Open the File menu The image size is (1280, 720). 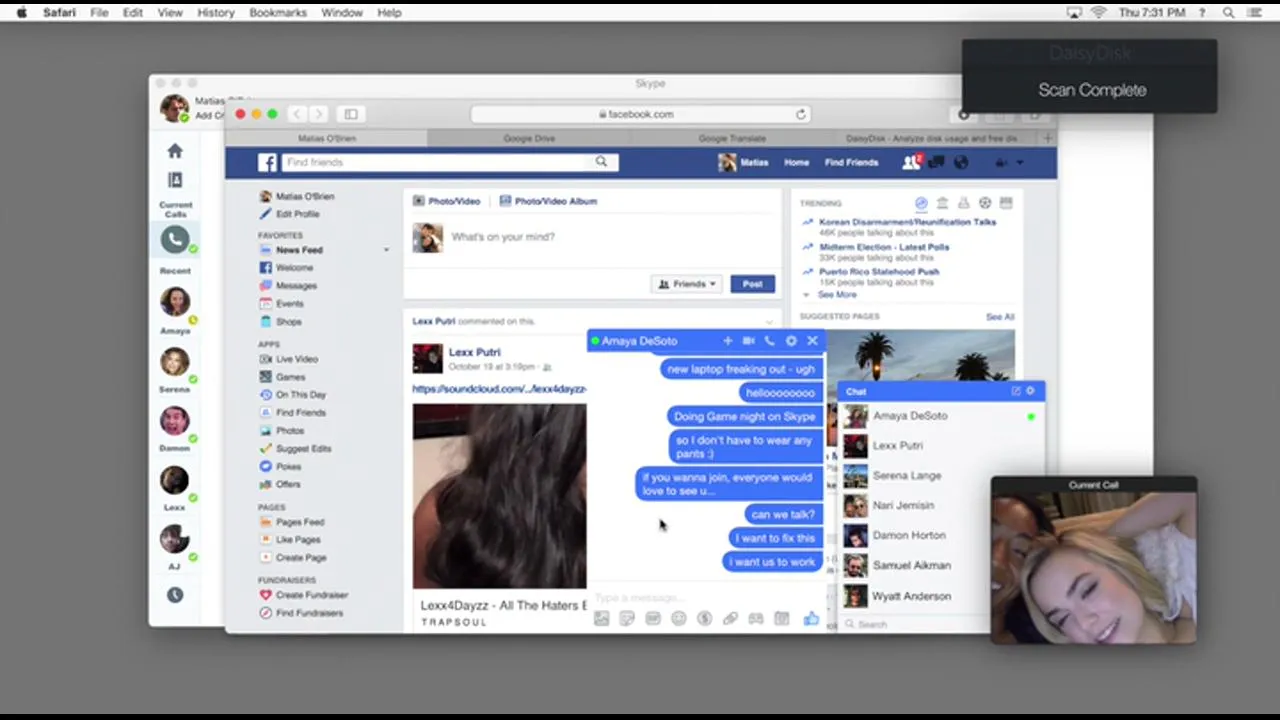point(99,12)
